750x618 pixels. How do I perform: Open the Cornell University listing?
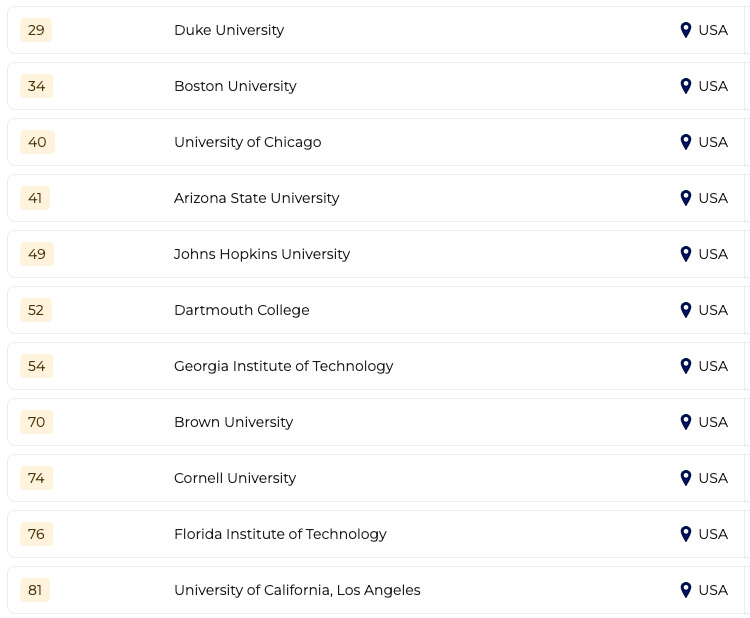235,478
